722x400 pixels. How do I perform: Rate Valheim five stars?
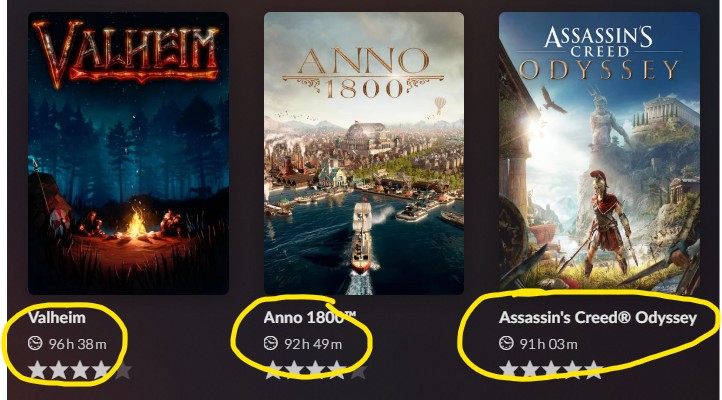point(122,371)
